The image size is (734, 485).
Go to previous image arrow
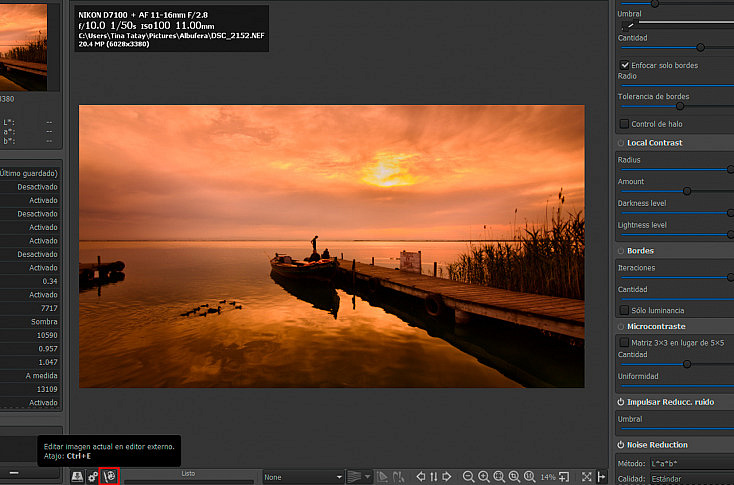(x=421, y=477)
